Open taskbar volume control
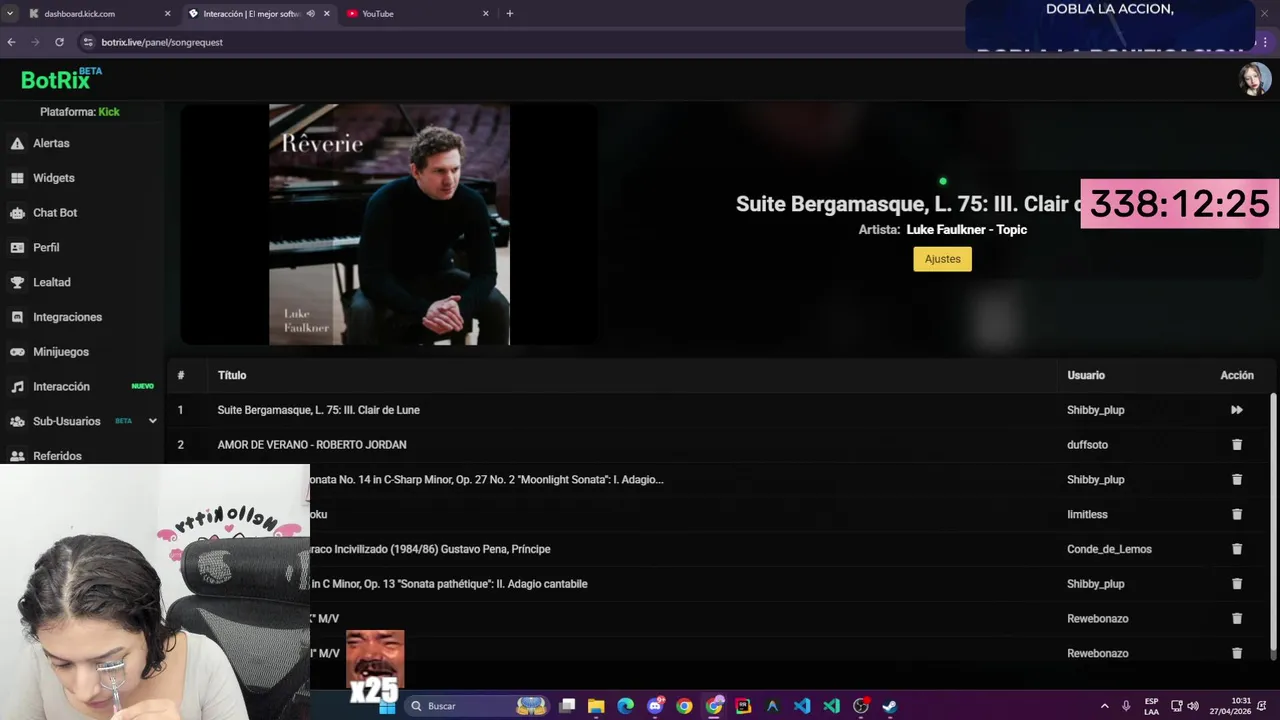The width and height of the screenshot is (1280, 720). [1192, 706]
